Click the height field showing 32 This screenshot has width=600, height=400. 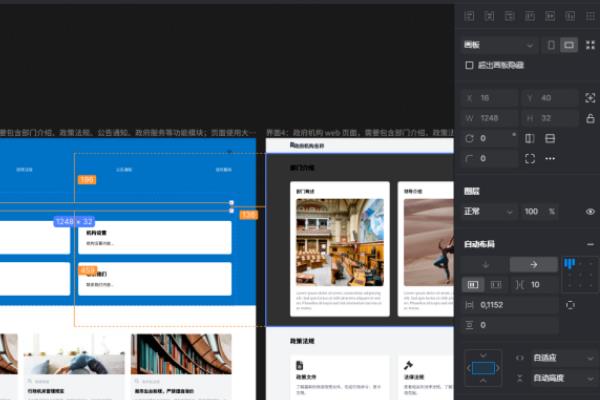549,118
